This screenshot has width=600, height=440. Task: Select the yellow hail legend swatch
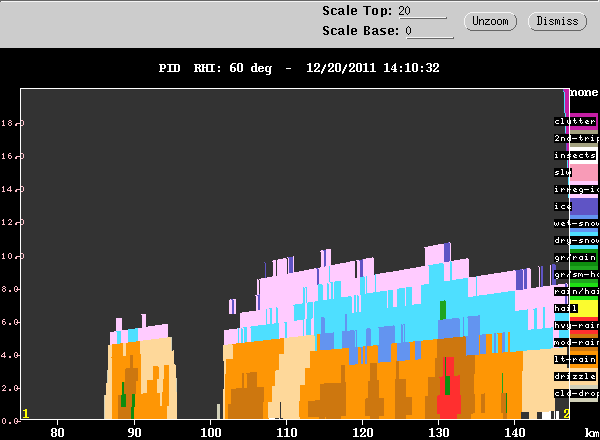584,309
